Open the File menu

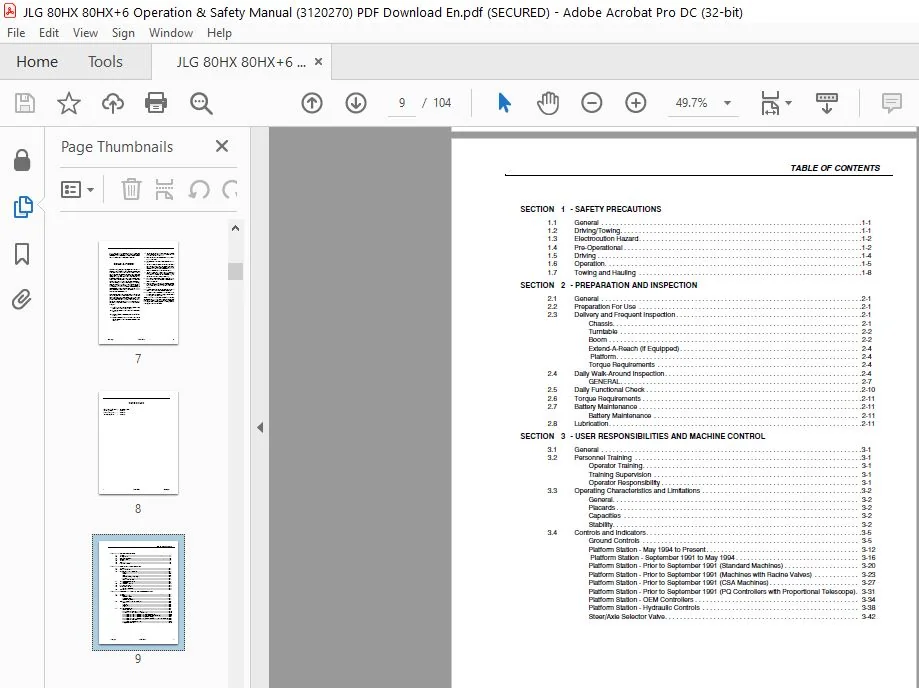click(x=16, y=33)
